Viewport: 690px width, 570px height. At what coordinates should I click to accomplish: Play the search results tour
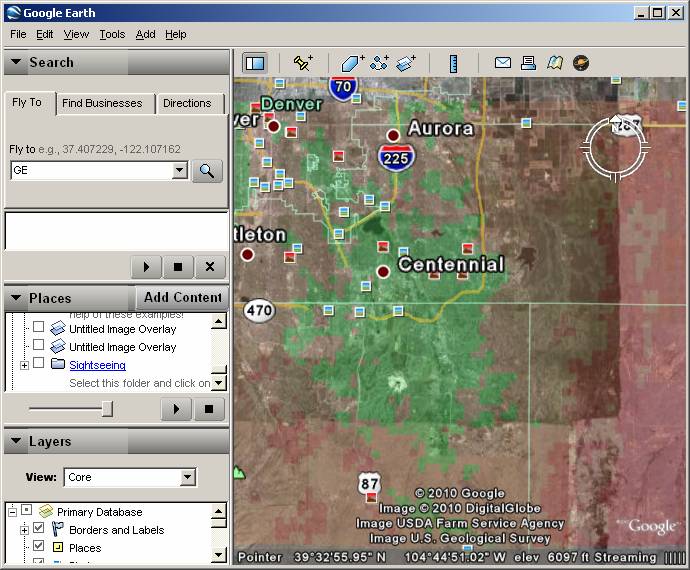[x=147, y=267]
